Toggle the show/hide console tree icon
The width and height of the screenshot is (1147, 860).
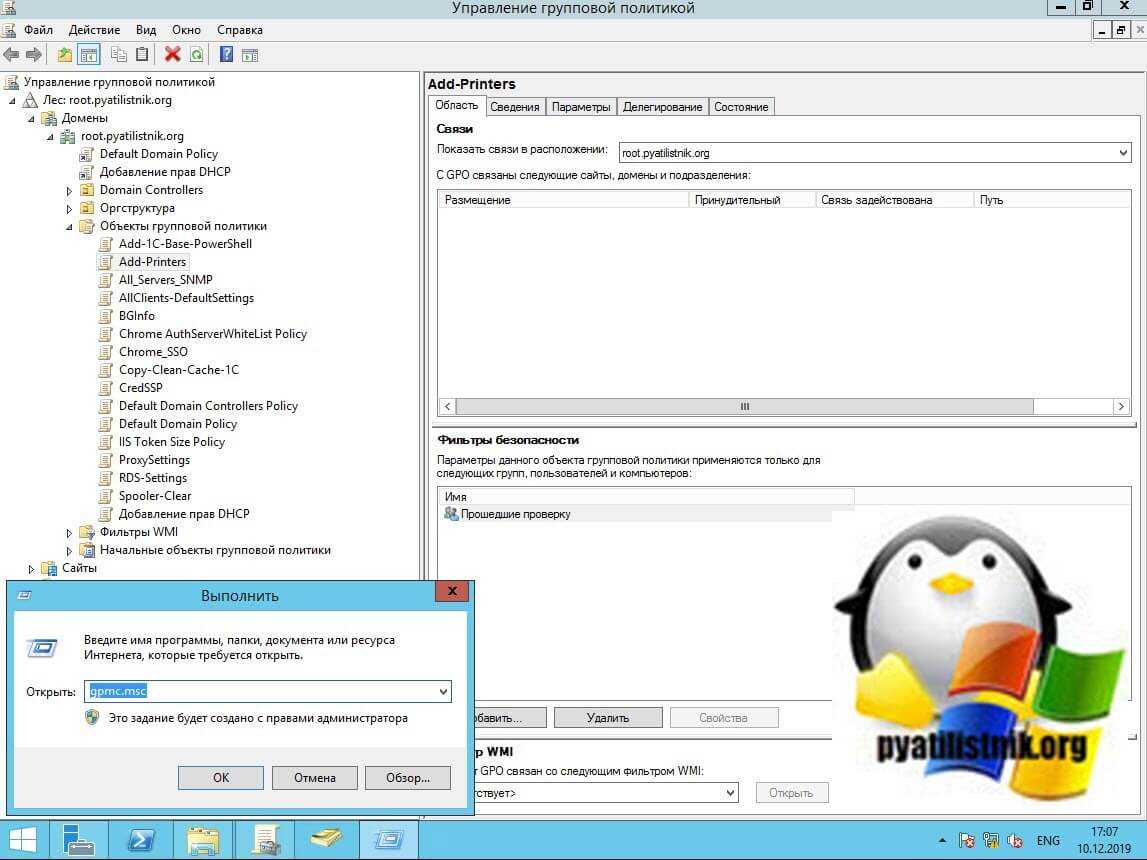pos(89,55)
